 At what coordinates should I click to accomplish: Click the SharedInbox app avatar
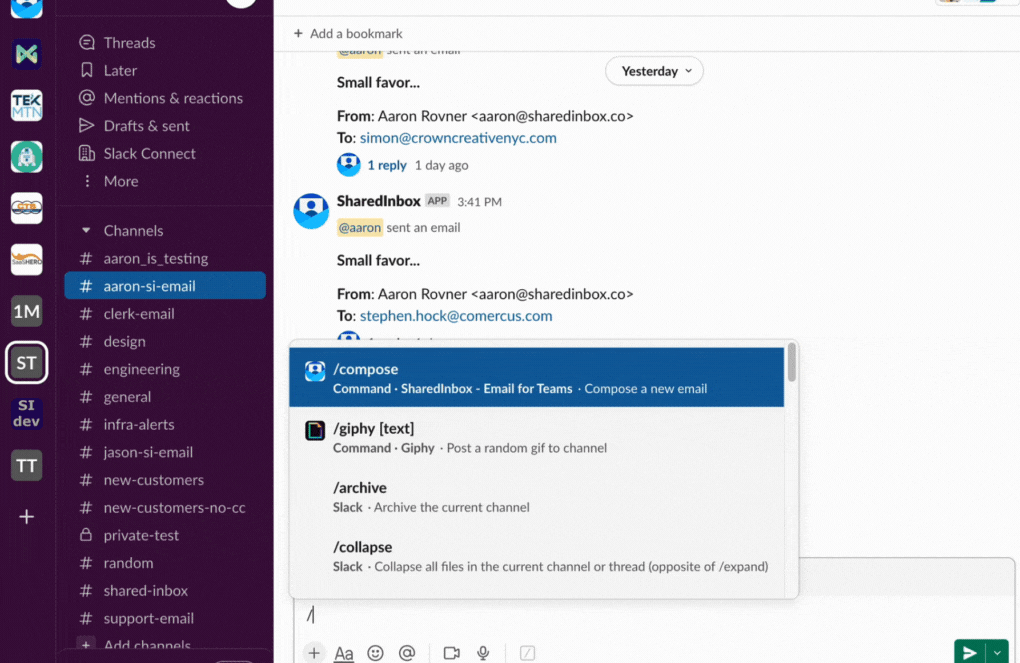click(311, 211)
